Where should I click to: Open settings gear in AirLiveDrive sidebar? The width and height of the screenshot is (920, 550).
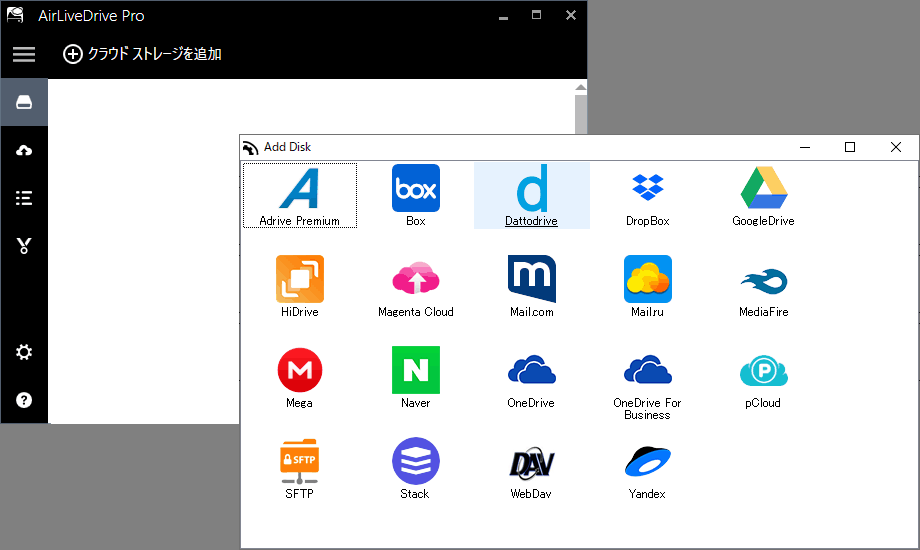[x=24, y=352]
